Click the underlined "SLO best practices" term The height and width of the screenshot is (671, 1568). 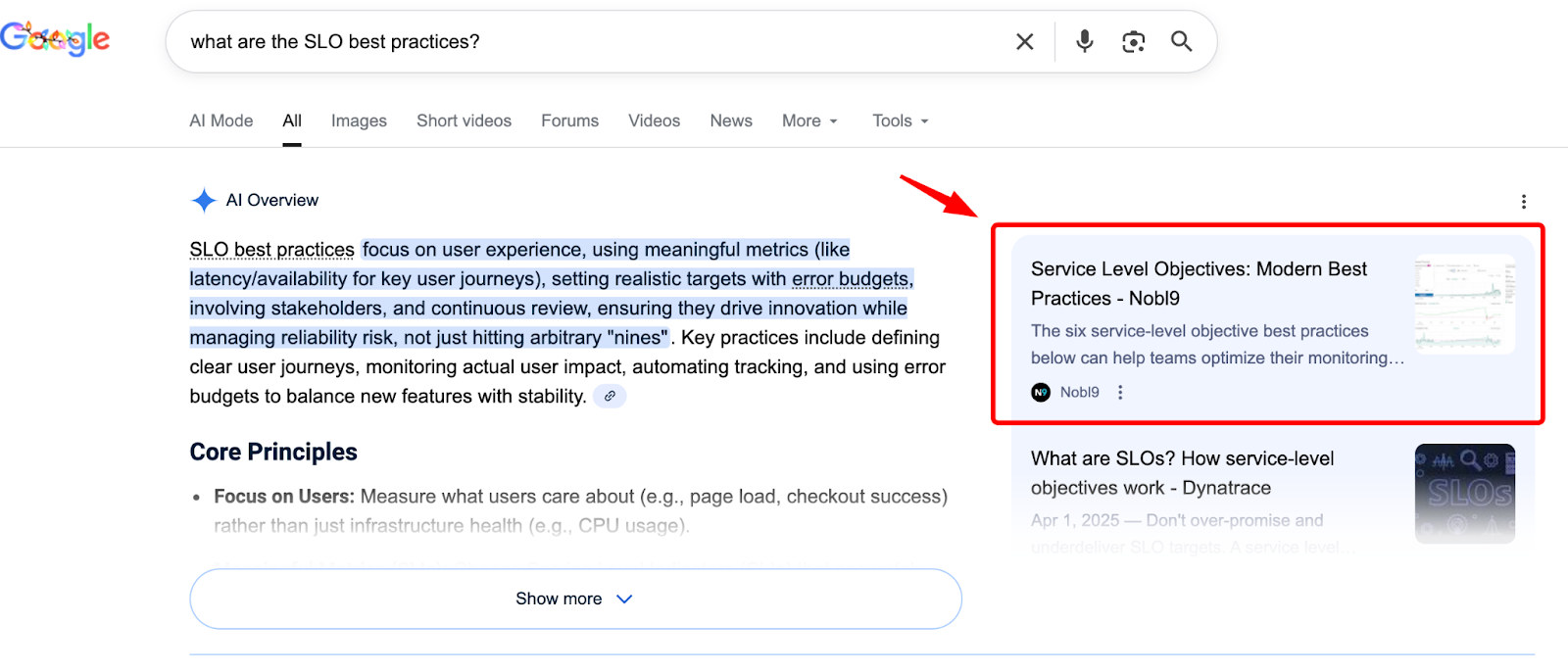point(271,250)
